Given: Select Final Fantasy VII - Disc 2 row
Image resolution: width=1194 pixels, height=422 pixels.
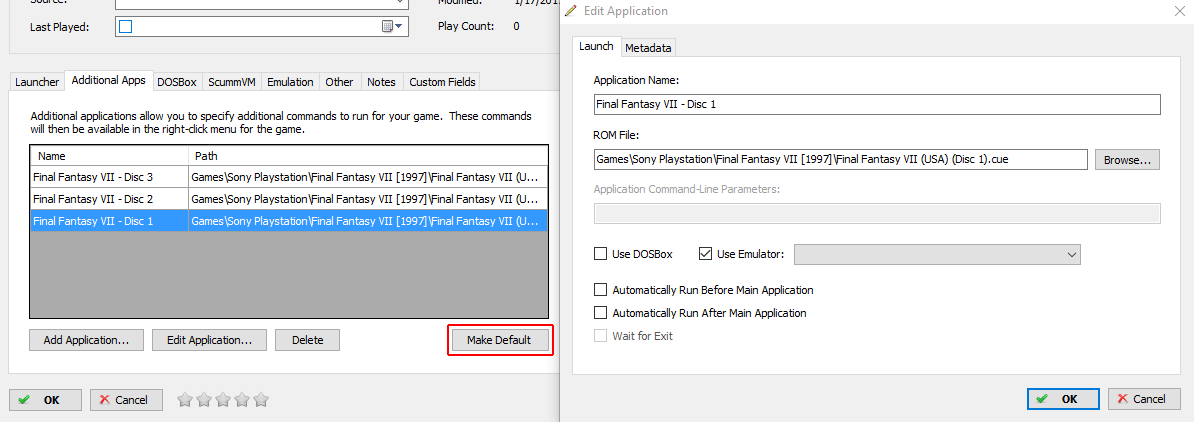Looking at the screenshot, I should click(289, 199).
